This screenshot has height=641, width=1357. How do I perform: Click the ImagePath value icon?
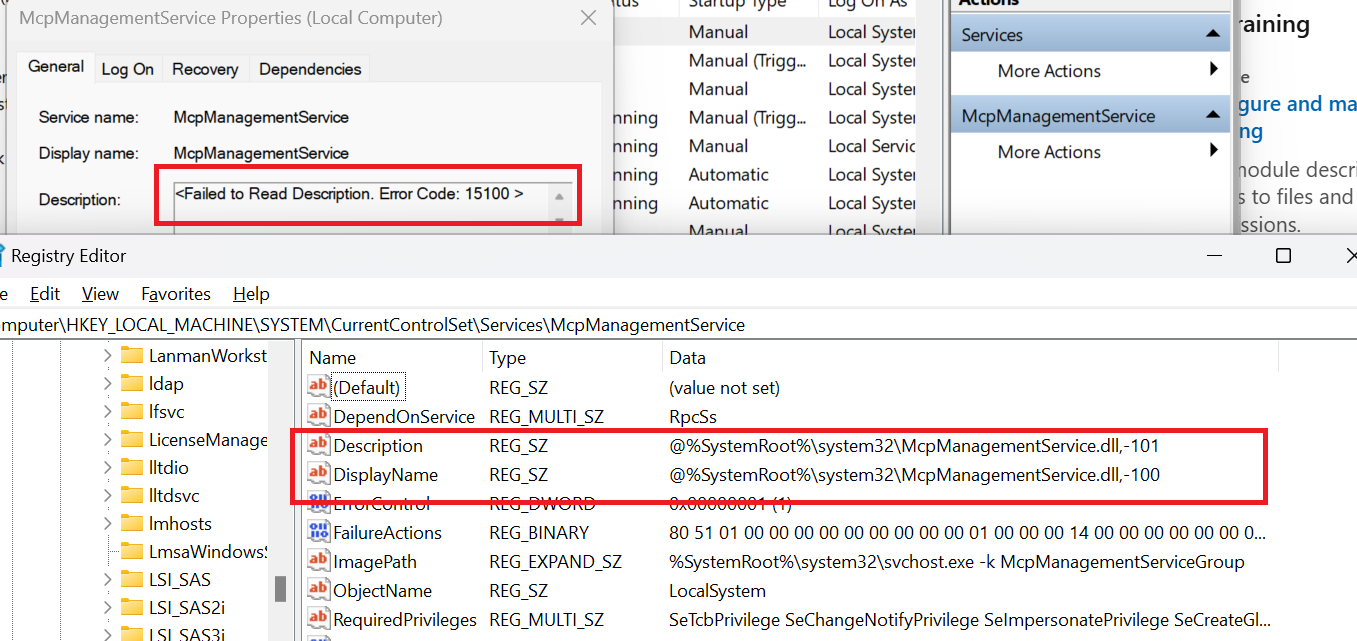pos(319,561)
